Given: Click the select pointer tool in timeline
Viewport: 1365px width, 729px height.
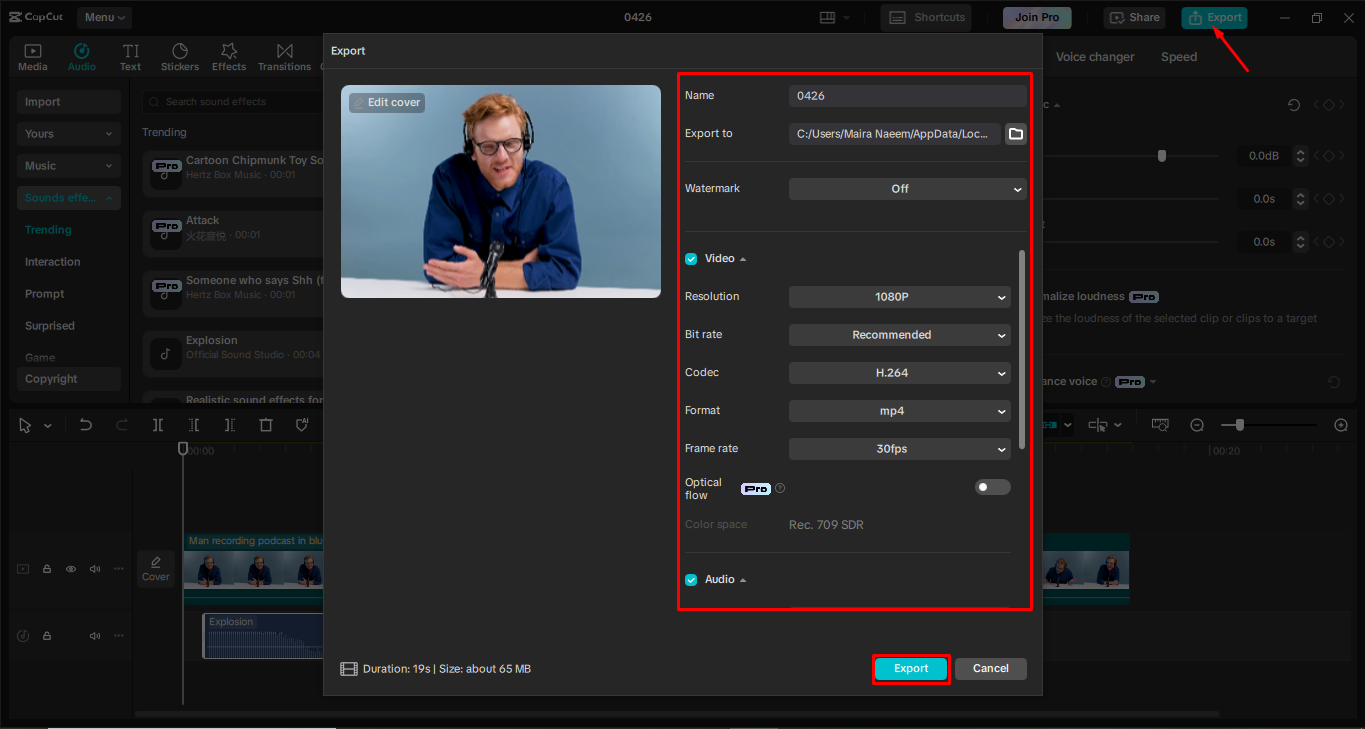Looking at the screenshot, I should click(x=25, y=425).
